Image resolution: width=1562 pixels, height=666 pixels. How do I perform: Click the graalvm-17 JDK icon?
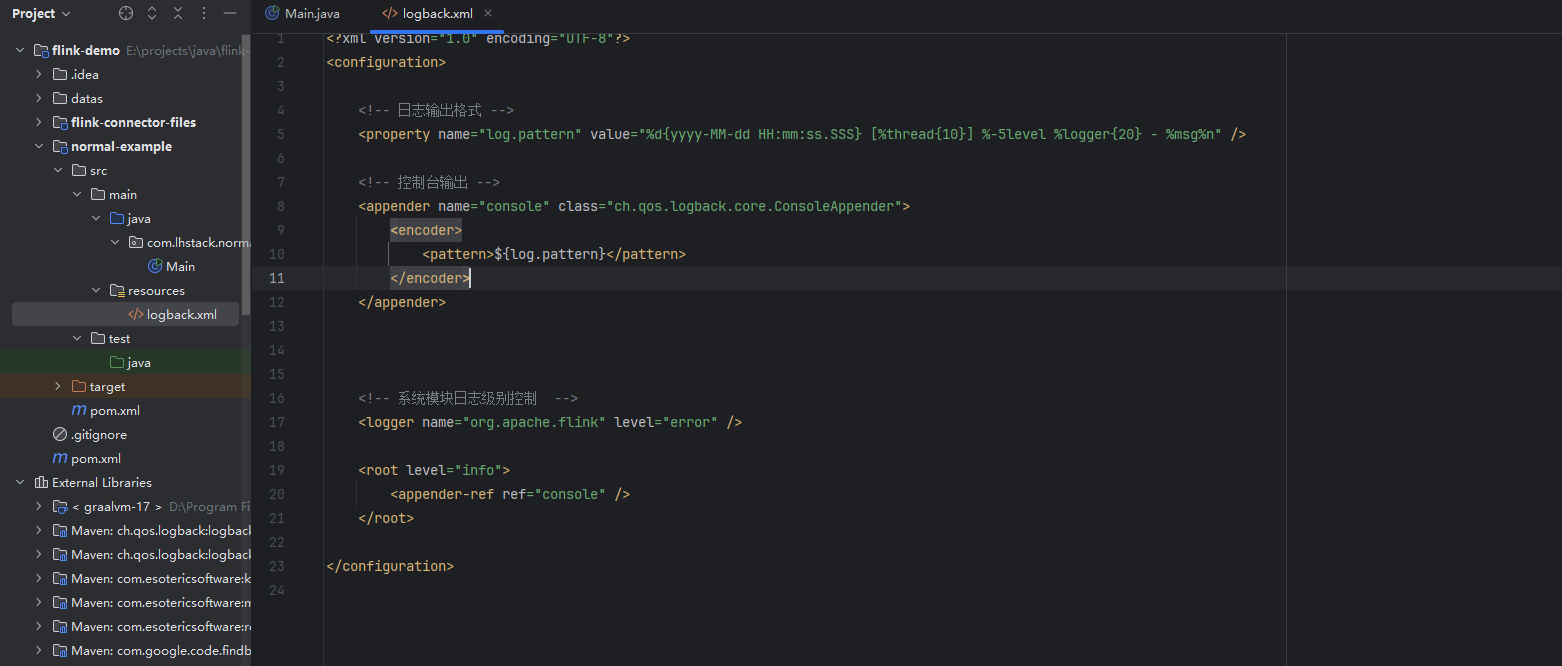(x=60, y=506)
